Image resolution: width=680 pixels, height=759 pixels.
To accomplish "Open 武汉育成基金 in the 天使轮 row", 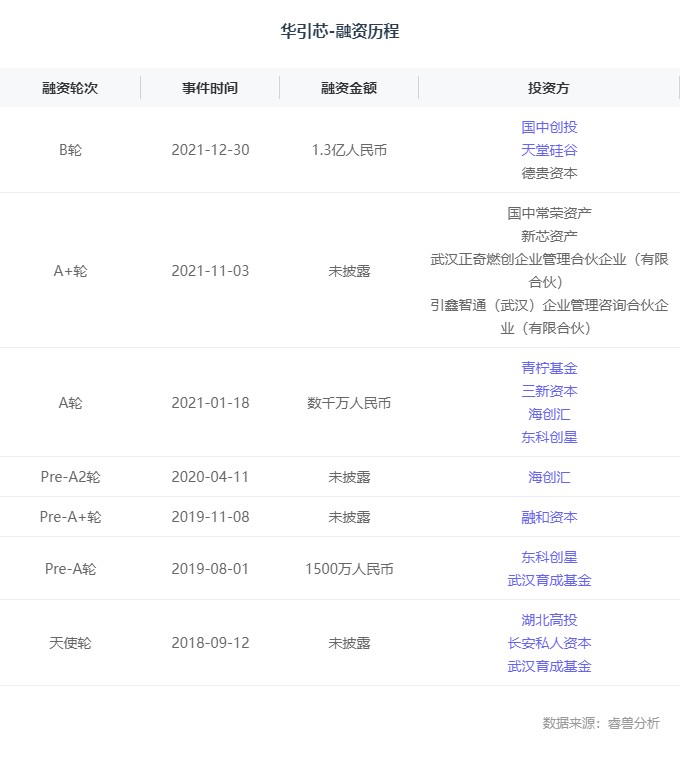I will (x=549, y=666).
